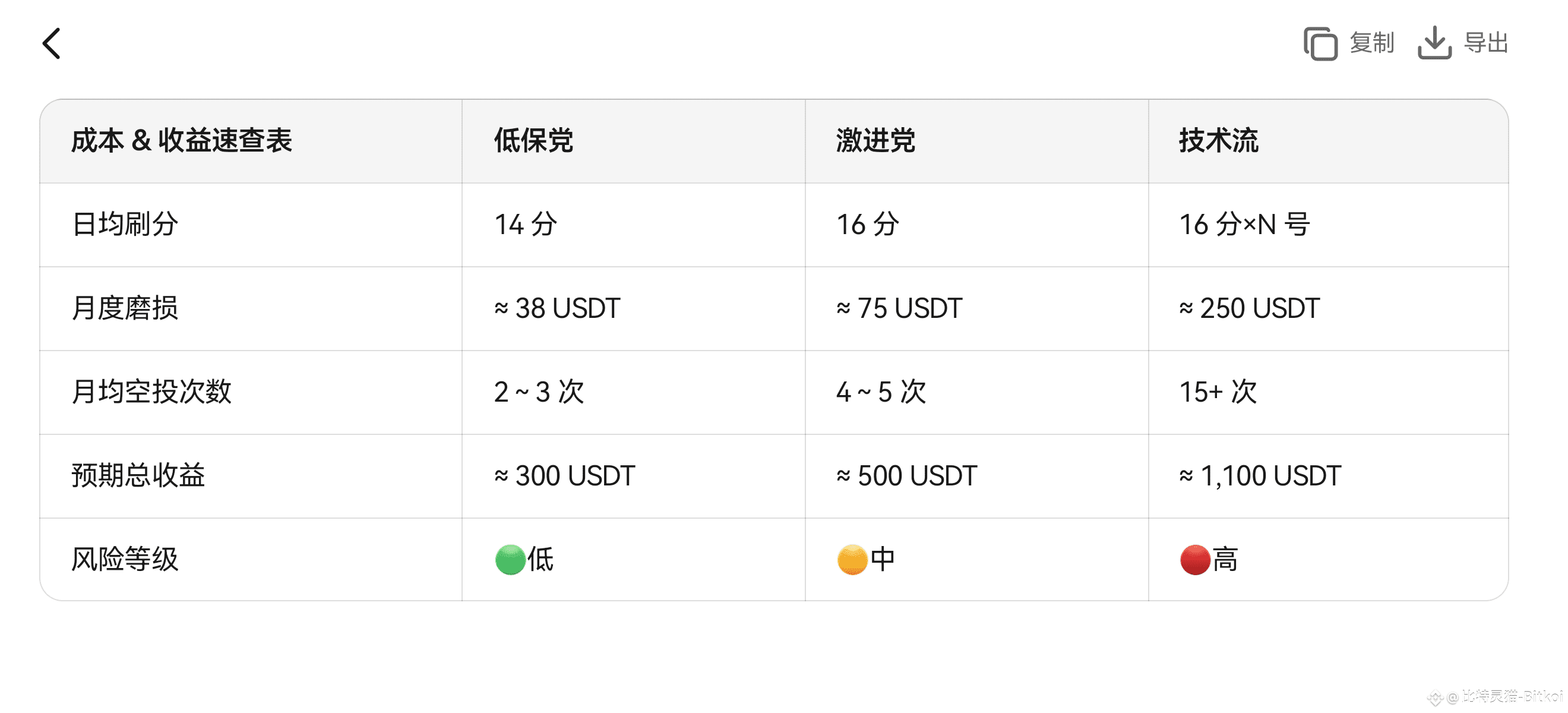Select the 预期总收益 row label
Image resolution: width=1568 pixels, height=713 pixels.
pyautogui.click(x=138, y=475)
